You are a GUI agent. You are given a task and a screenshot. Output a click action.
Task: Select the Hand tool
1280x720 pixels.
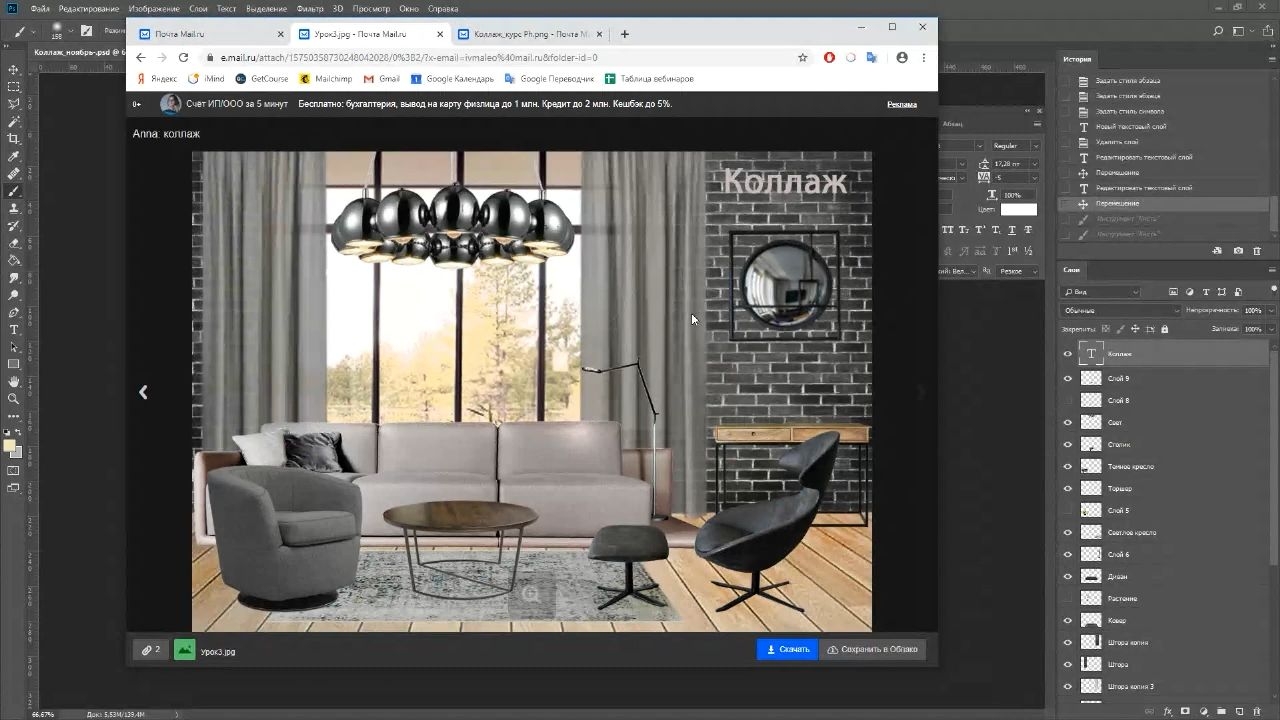(14, 381)
